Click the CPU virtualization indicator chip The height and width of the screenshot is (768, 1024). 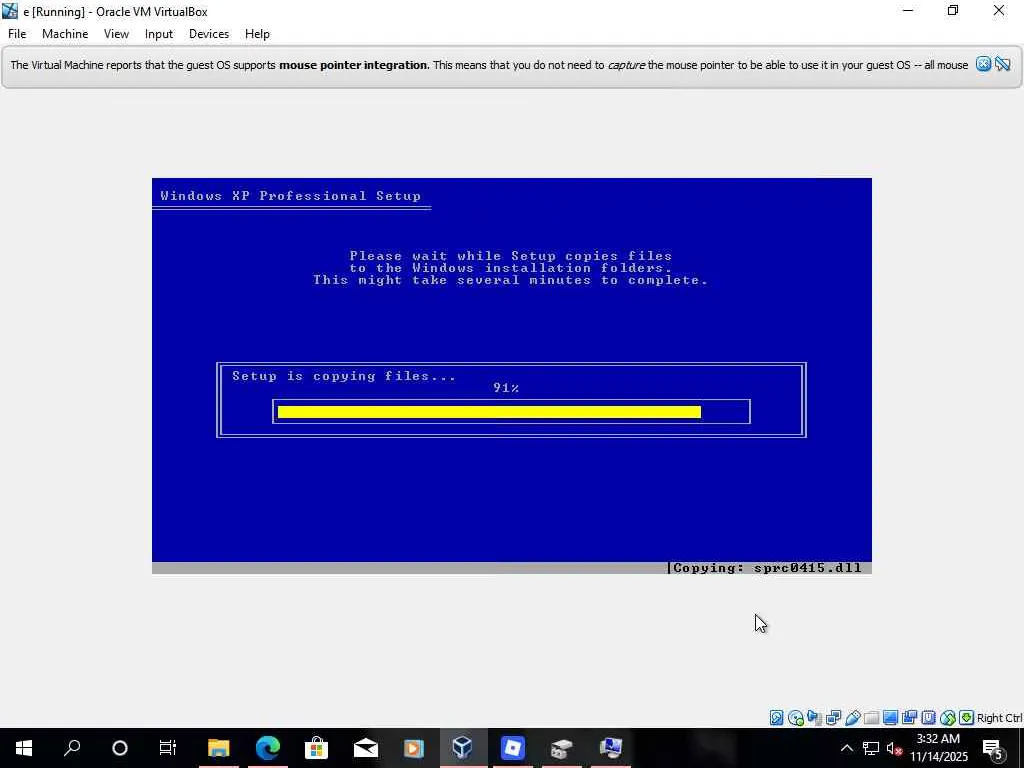(929, 718)
